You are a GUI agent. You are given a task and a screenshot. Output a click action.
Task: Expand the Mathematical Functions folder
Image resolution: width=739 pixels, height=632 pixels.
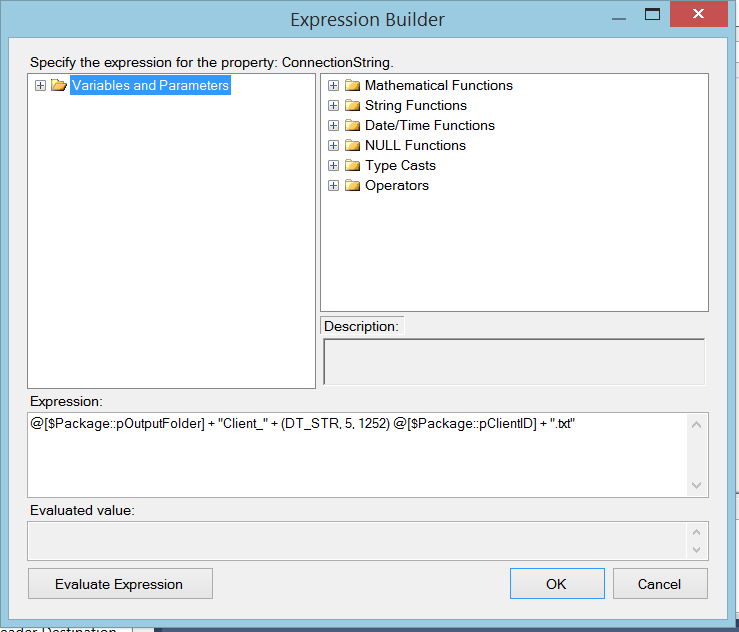click(333, 85)
